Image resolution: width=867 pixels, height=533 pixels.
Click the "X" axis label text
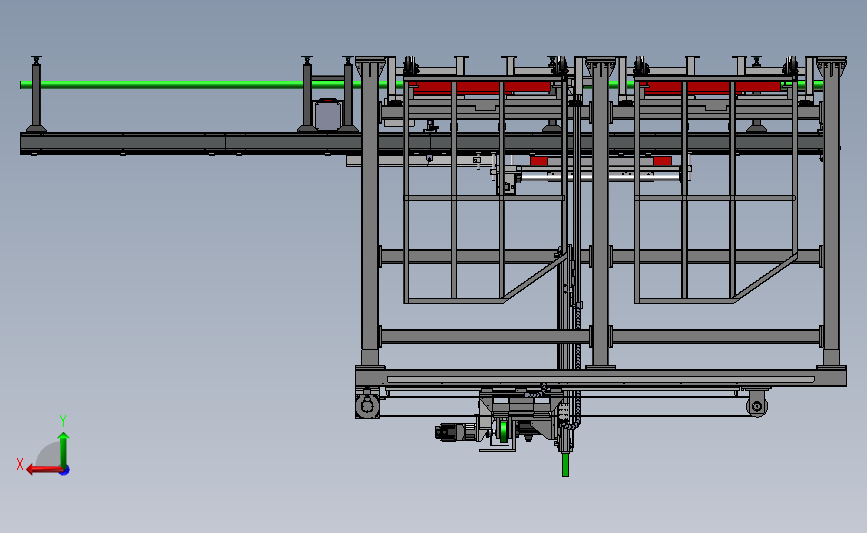(x=20, y=464)
